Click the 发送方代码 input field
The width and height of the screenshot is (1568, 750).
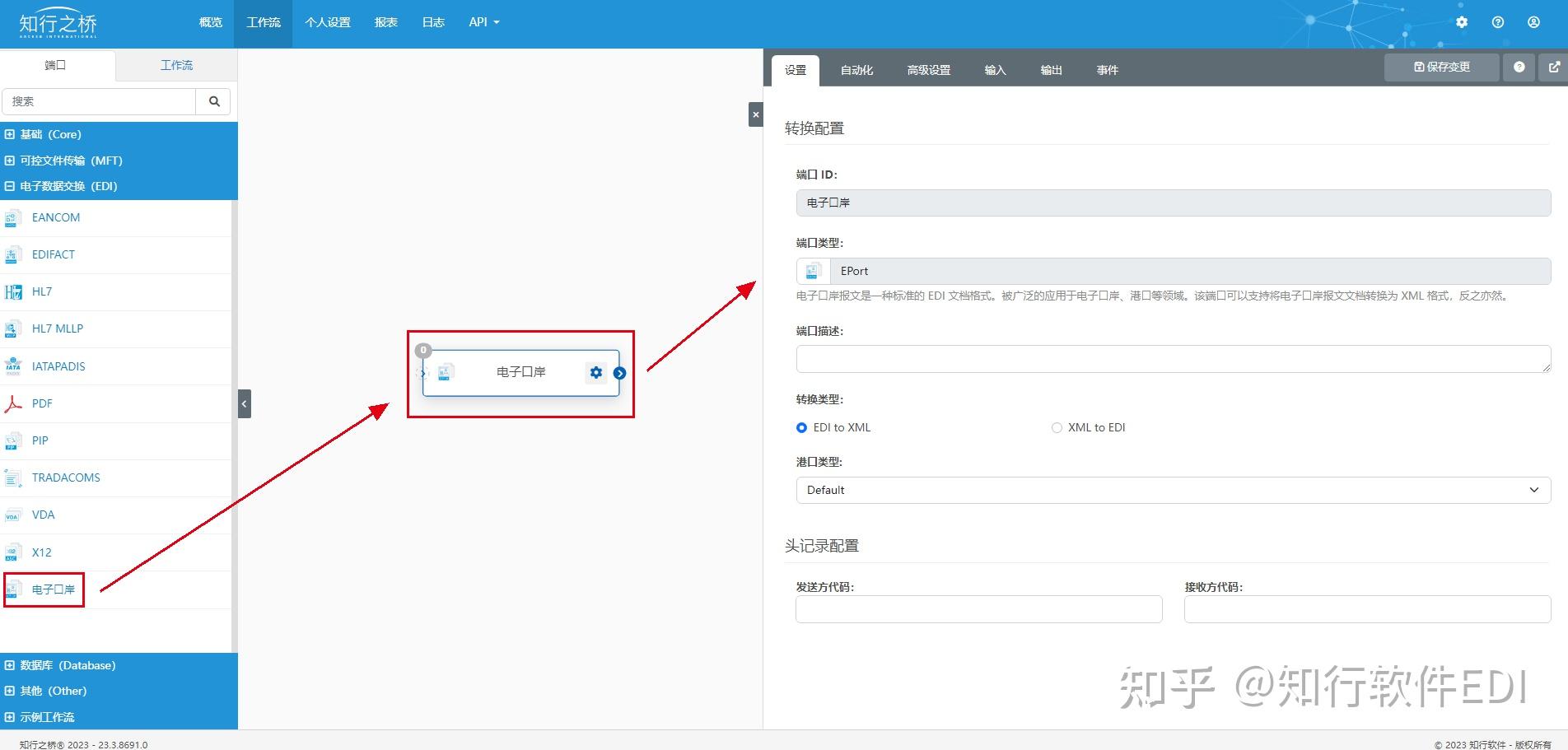coord(978,608)
